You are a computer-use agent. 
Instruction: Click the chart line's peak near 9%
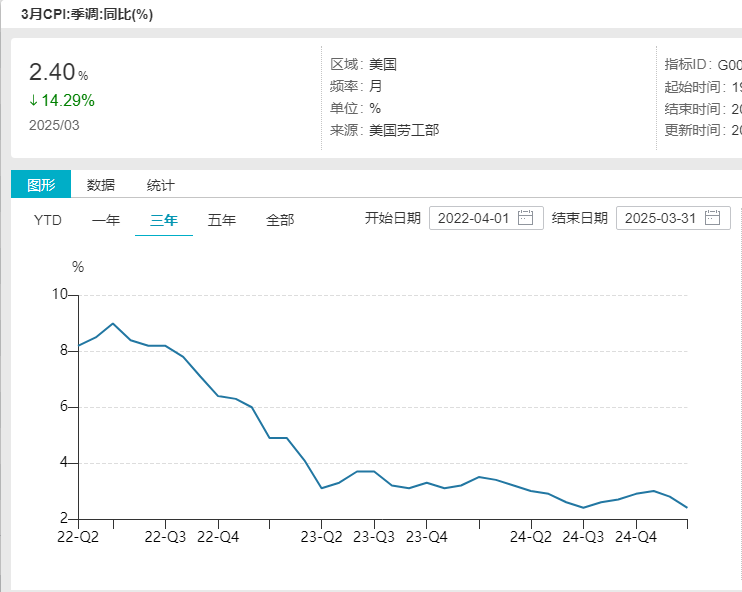pyautogui.click(x=113, y=324)
